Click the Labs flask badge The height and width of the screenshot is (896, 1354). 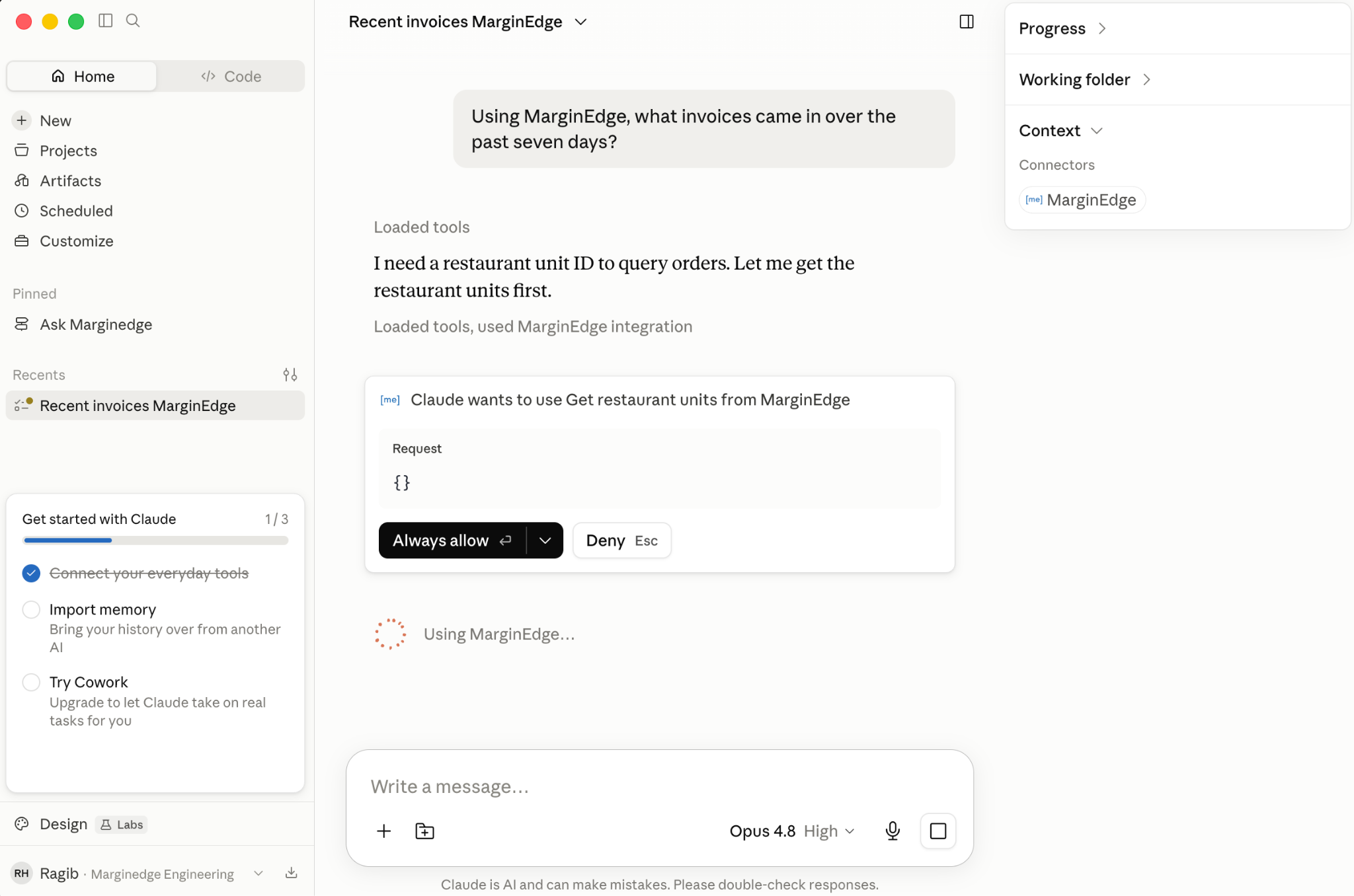[122, 825]
